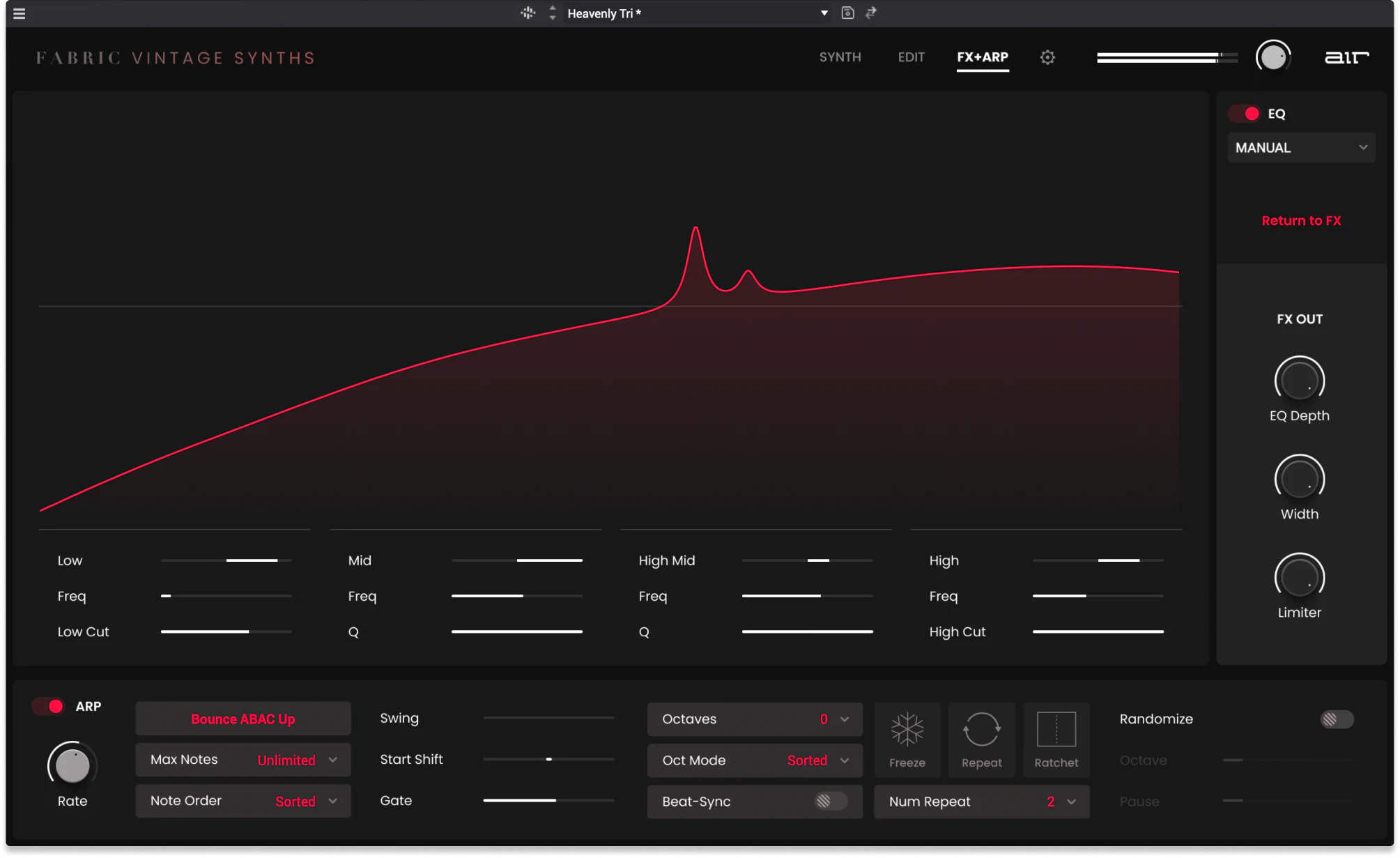
Task: Toggle the Beat-Sync switch
Action: [x=829, y=802]
